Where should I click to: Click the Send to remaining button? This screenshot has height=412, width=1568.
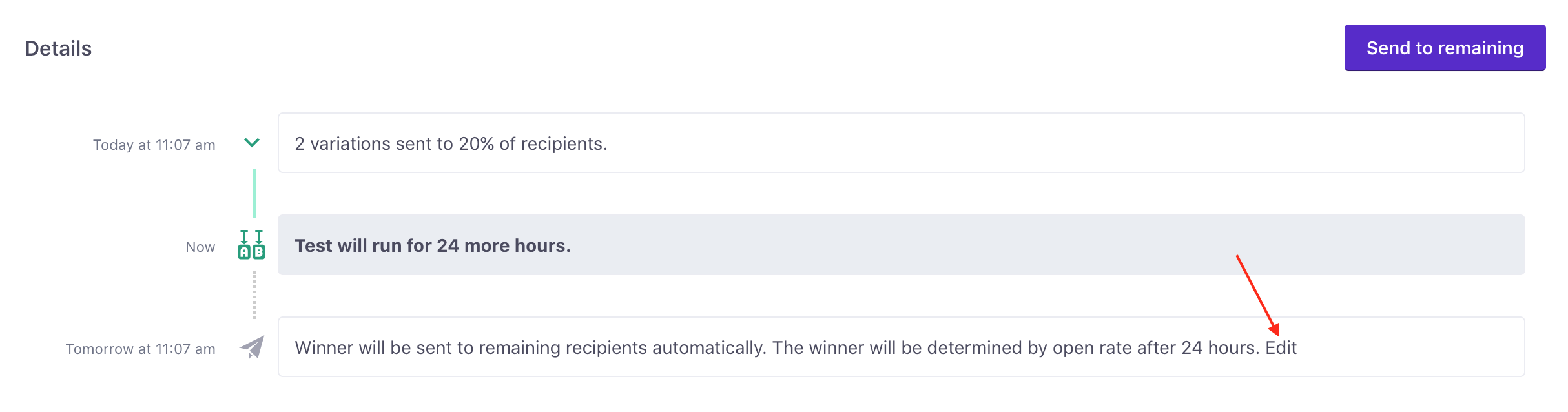pos(1444,48)
